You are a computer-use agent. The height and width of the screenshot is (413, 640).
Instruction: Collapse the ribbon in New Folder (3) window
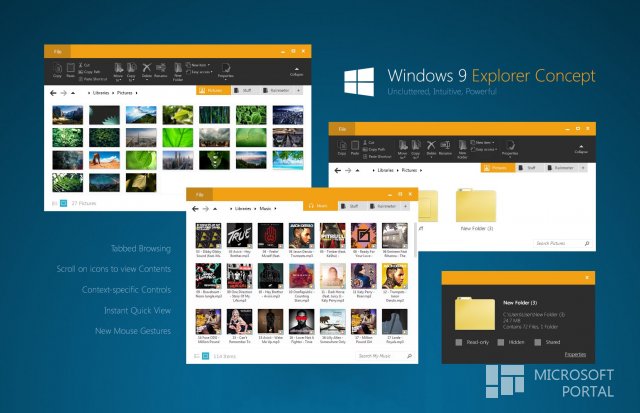pyautogui.click(x=581, y=149)
